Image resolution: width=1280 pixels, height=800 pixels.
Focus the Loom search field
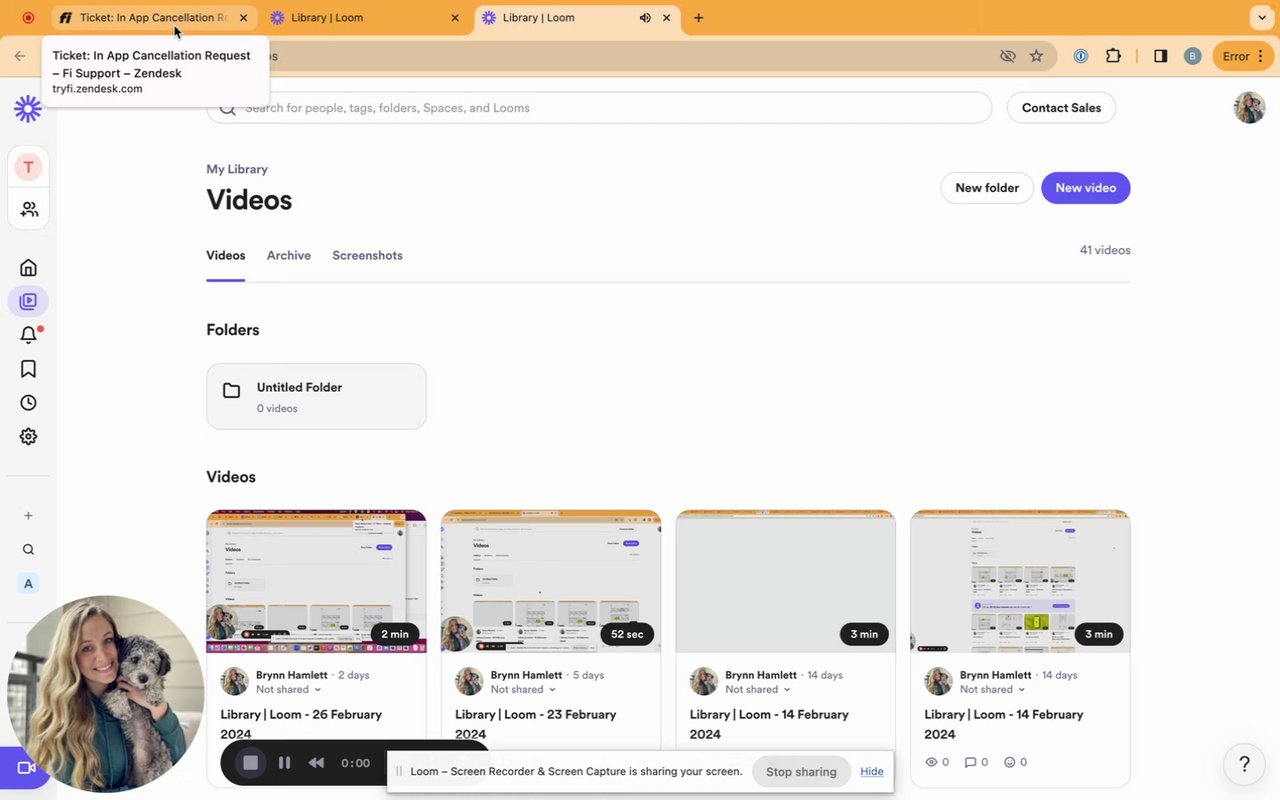click(599, 108)
